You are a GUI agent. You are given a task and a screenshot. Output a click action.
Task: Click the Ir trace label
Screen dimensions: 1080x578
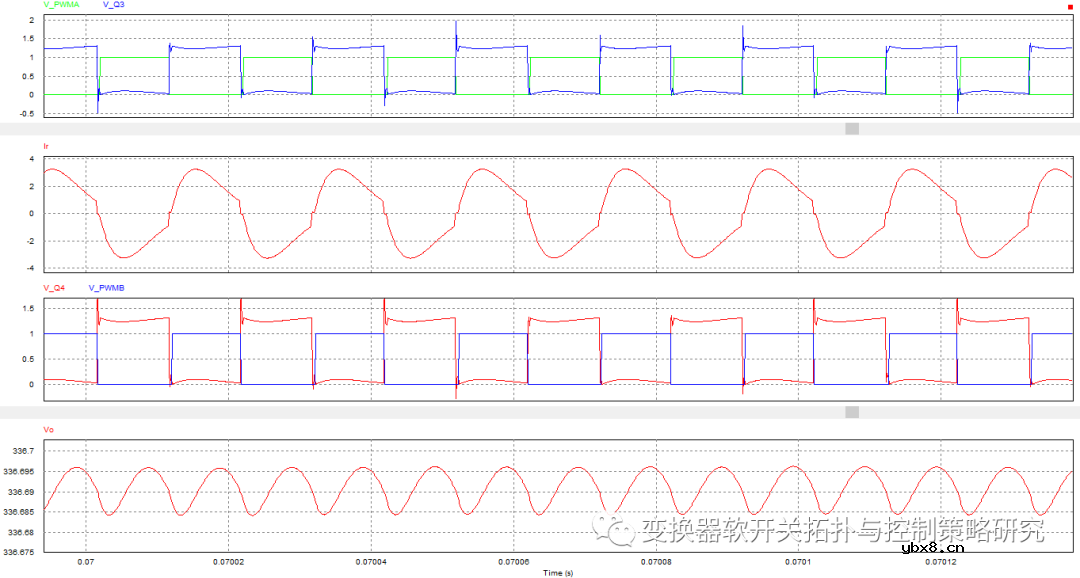[46, 146]
